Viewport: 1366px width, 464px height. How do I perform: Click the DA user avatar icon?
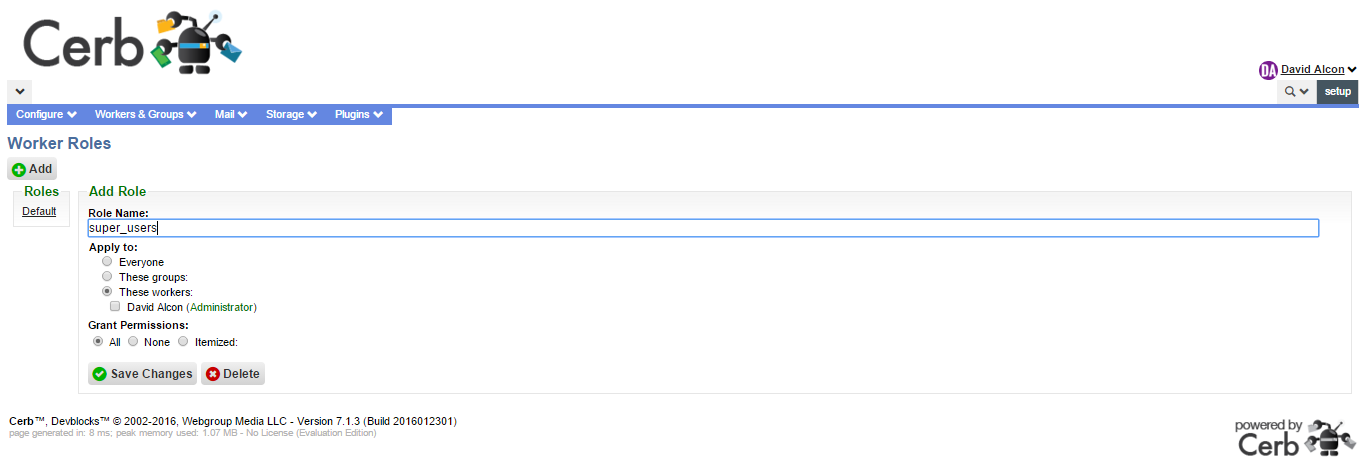(1268, 70)
